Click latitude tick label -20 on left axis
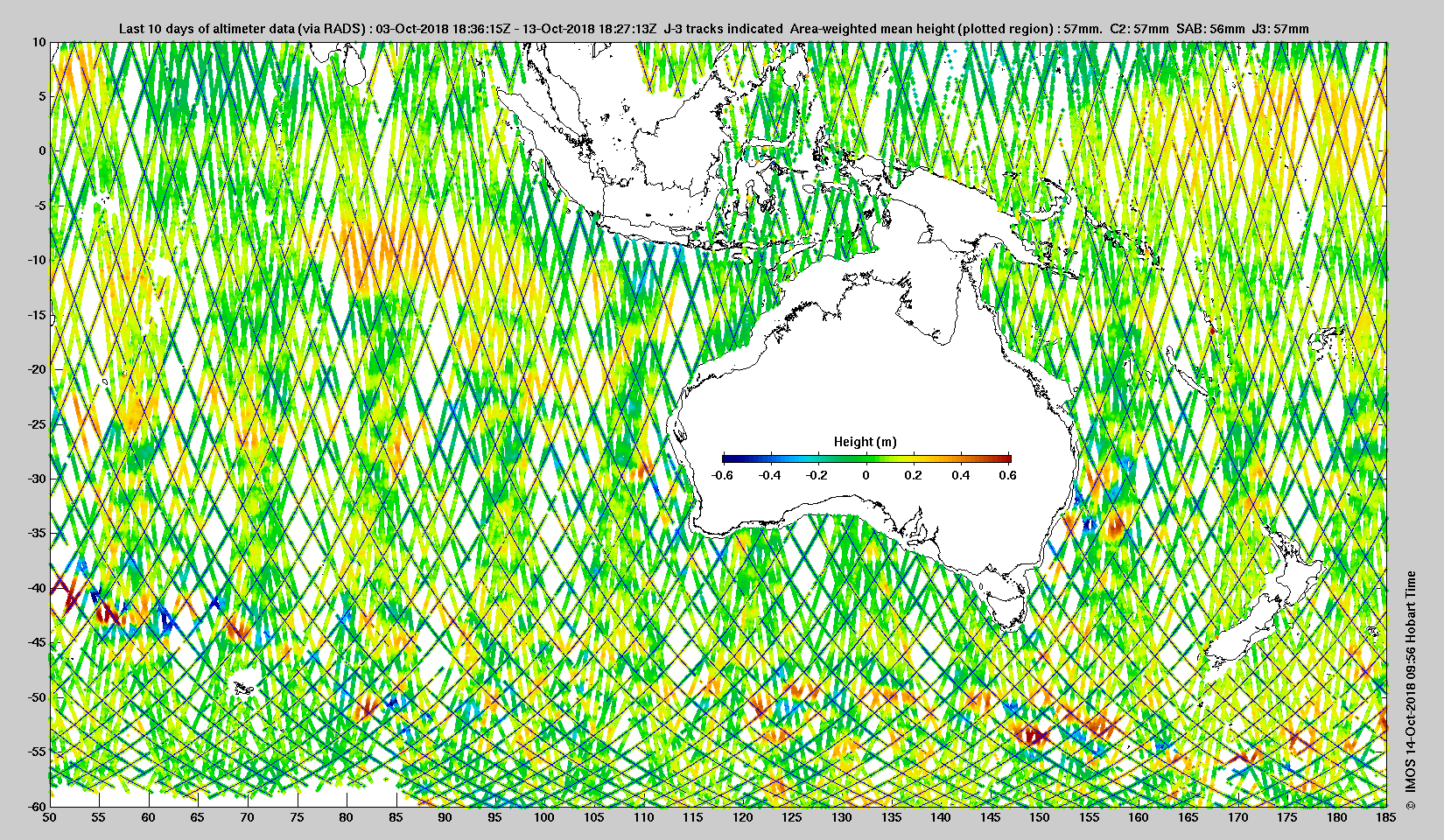1444x840 pixels. click(36, 369)
